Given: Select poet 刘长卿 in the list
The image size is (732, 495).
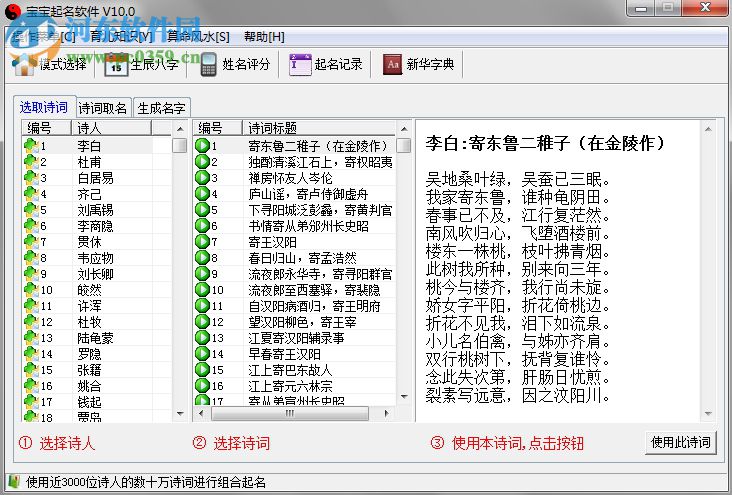Looking at the screenshot, I should pyautogui.click(x=95, y=274).
